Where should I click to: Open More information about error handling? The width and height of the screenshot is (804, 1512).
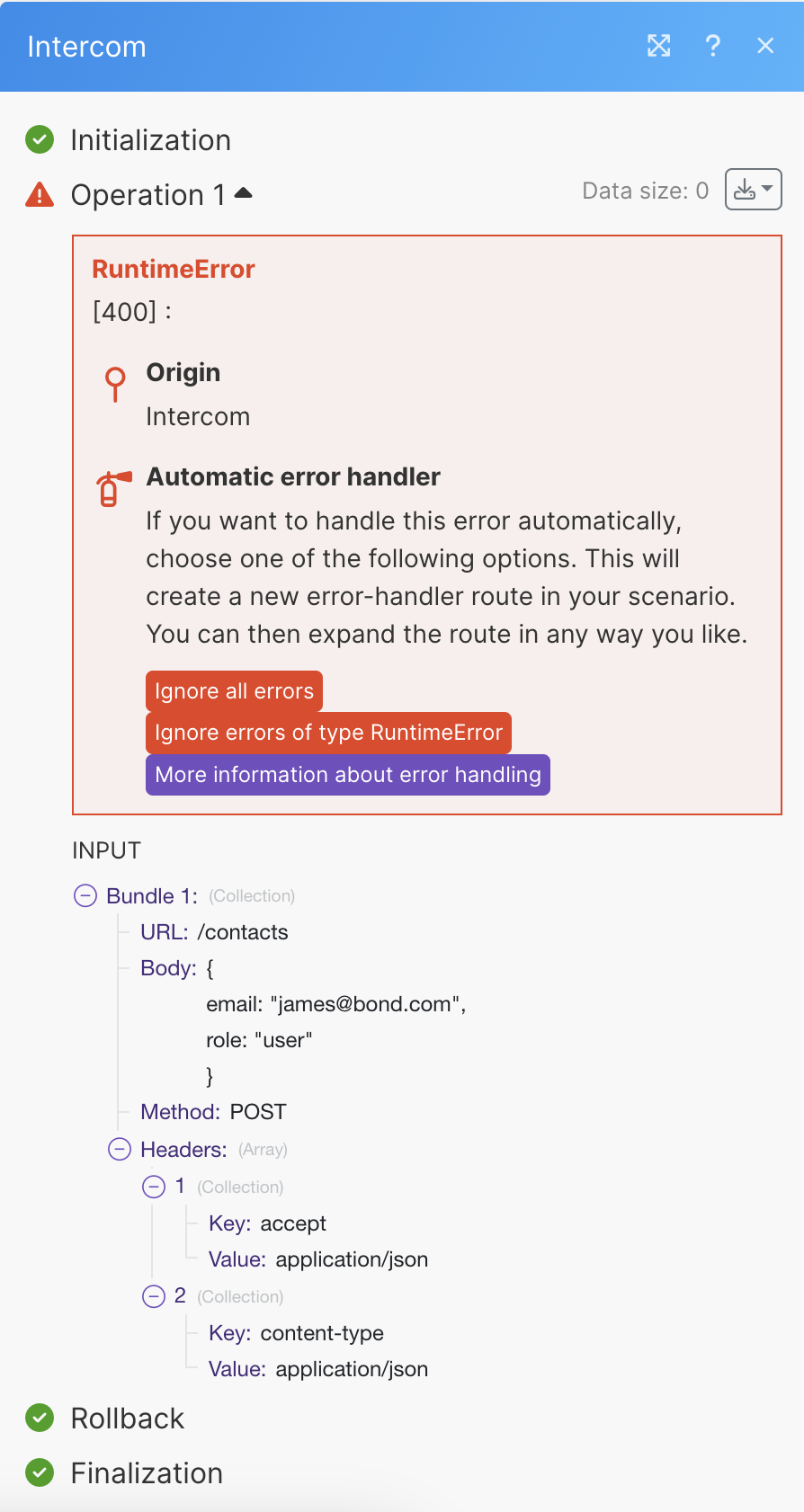(347, 775)
